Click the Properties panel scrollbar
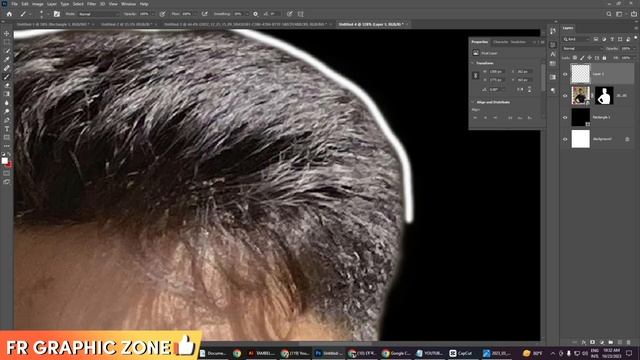The height and width of the screenshot is (360, 640). pyautogui.click(x=543, y=78)
